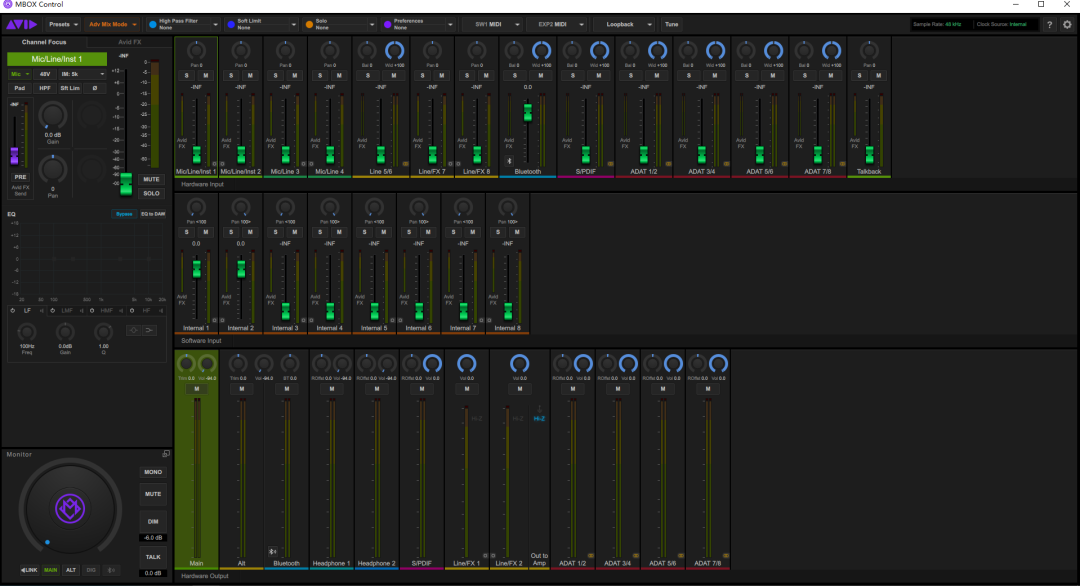The height and width of the screenshot is (586, 1080).
Task: Solo the Line 5/6 input channel
Action: (x=368, y=76)
